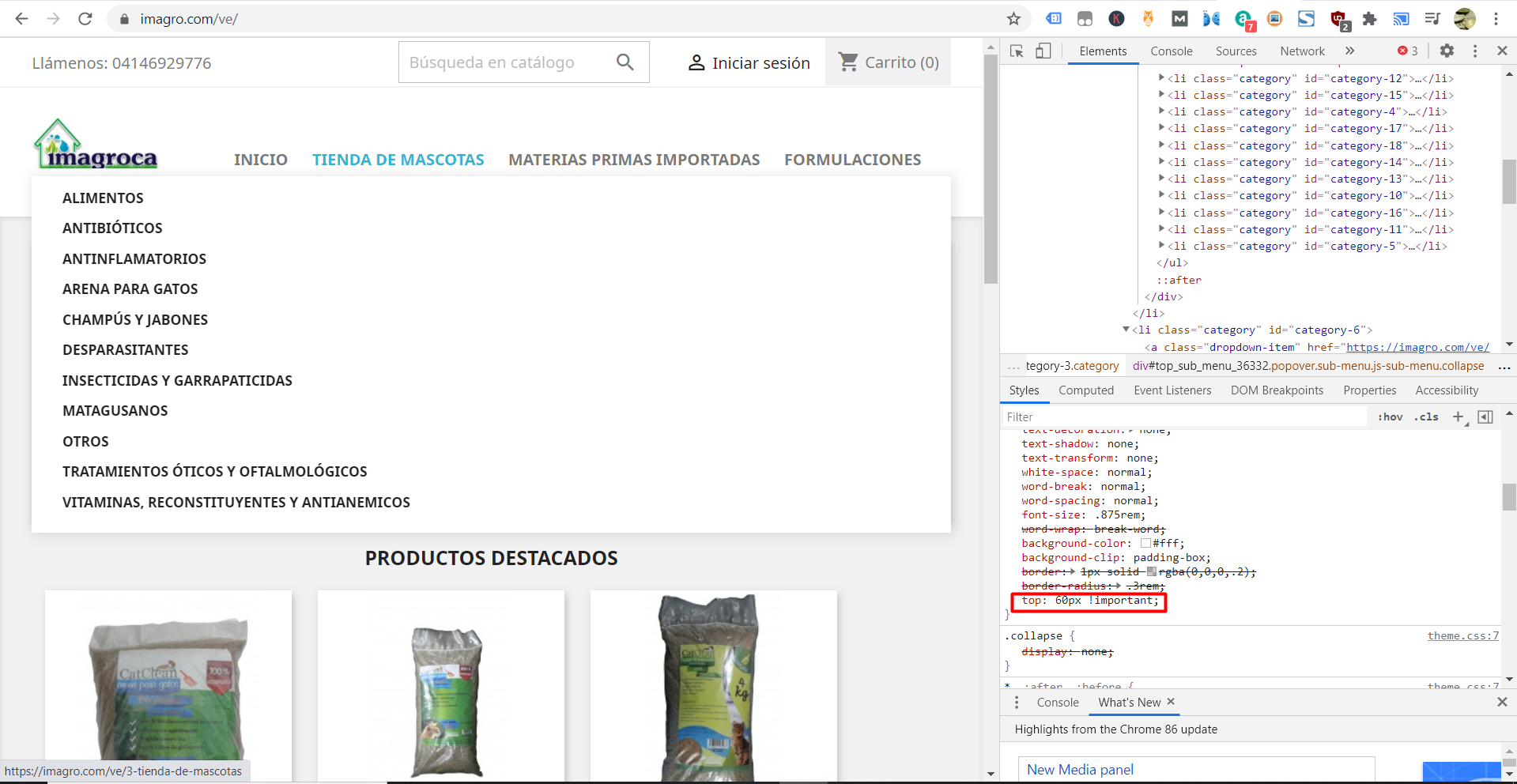The image size is (1517, 784).
Task: Open the Event Listeners tab
Action: [1172, 390]
